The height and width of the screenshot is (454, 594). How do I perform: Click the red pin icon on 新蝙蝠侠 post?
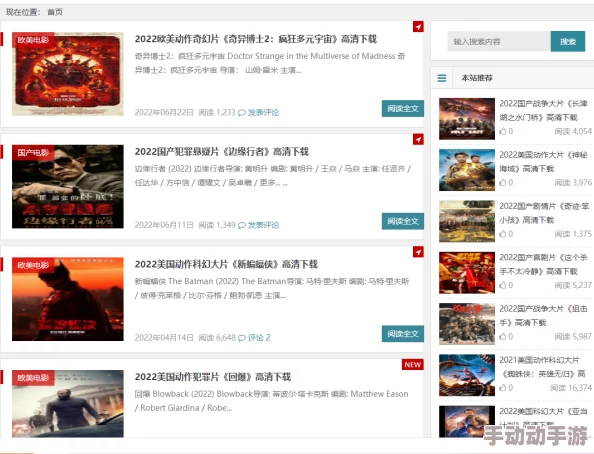[x=418, y=252]
